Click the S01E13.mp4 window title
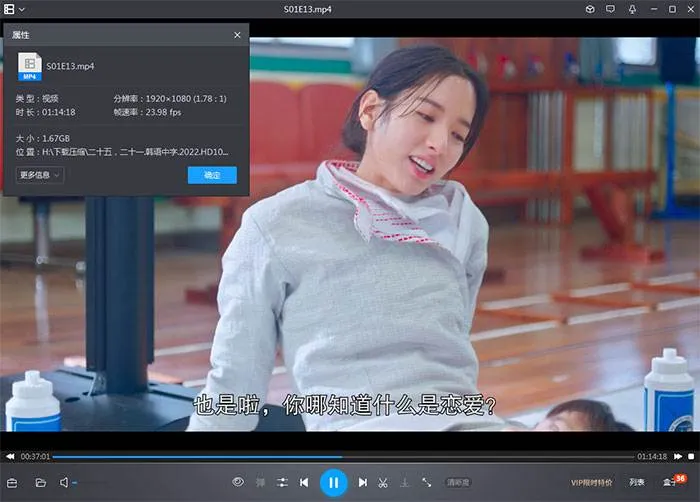700x502 pixels. [x=308, y=9]
